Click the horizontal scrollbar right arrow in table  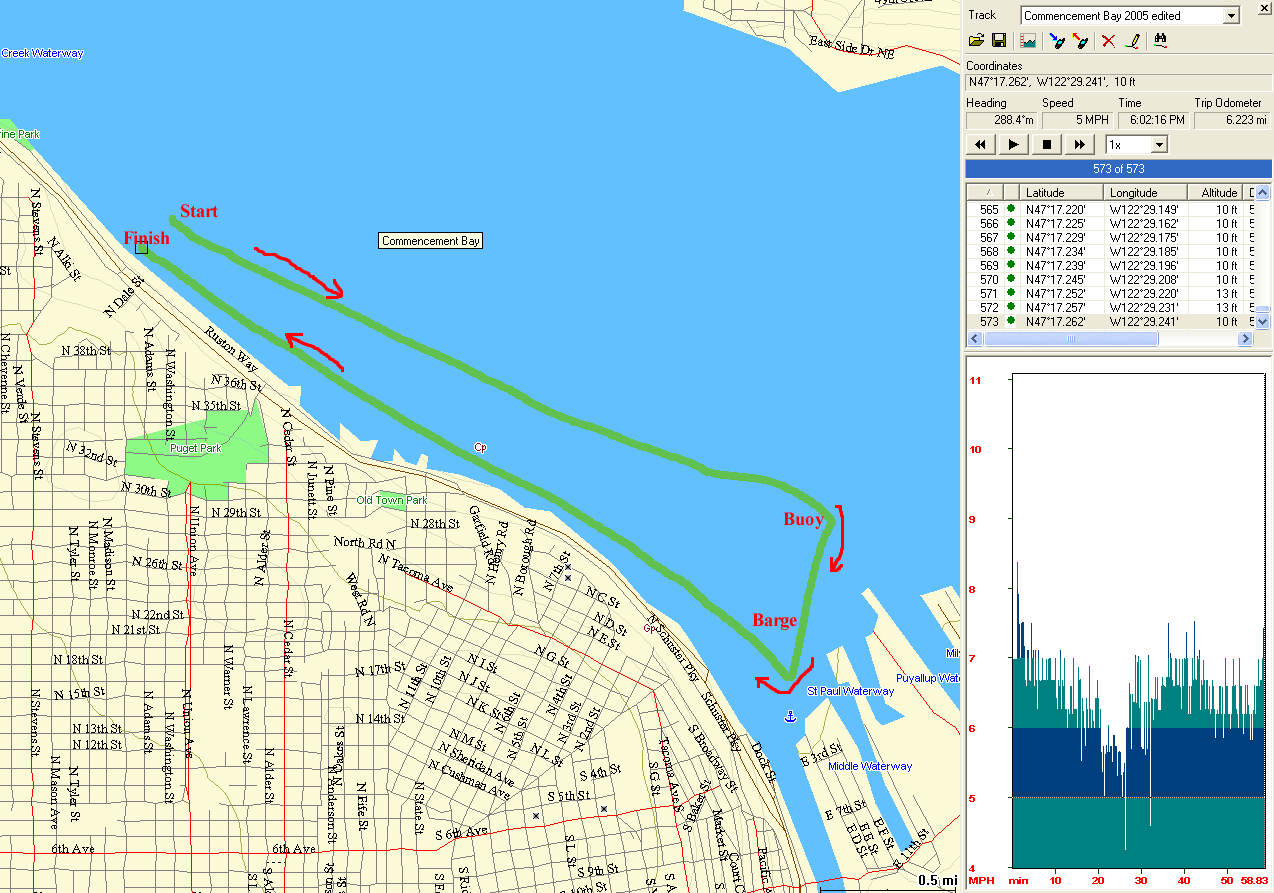[x=1245, y=339]
